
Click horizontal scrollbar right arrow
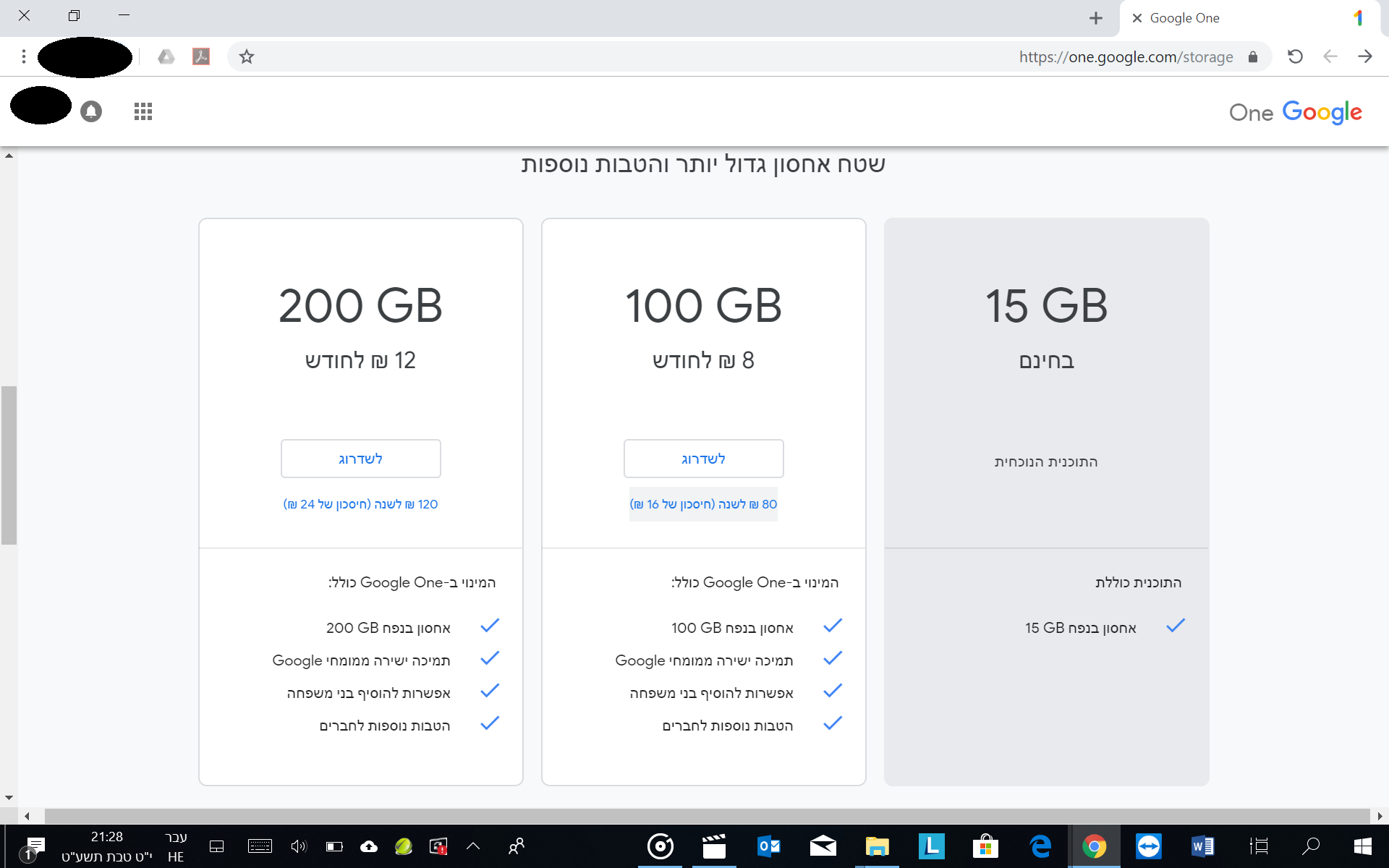coord(1380,816)
